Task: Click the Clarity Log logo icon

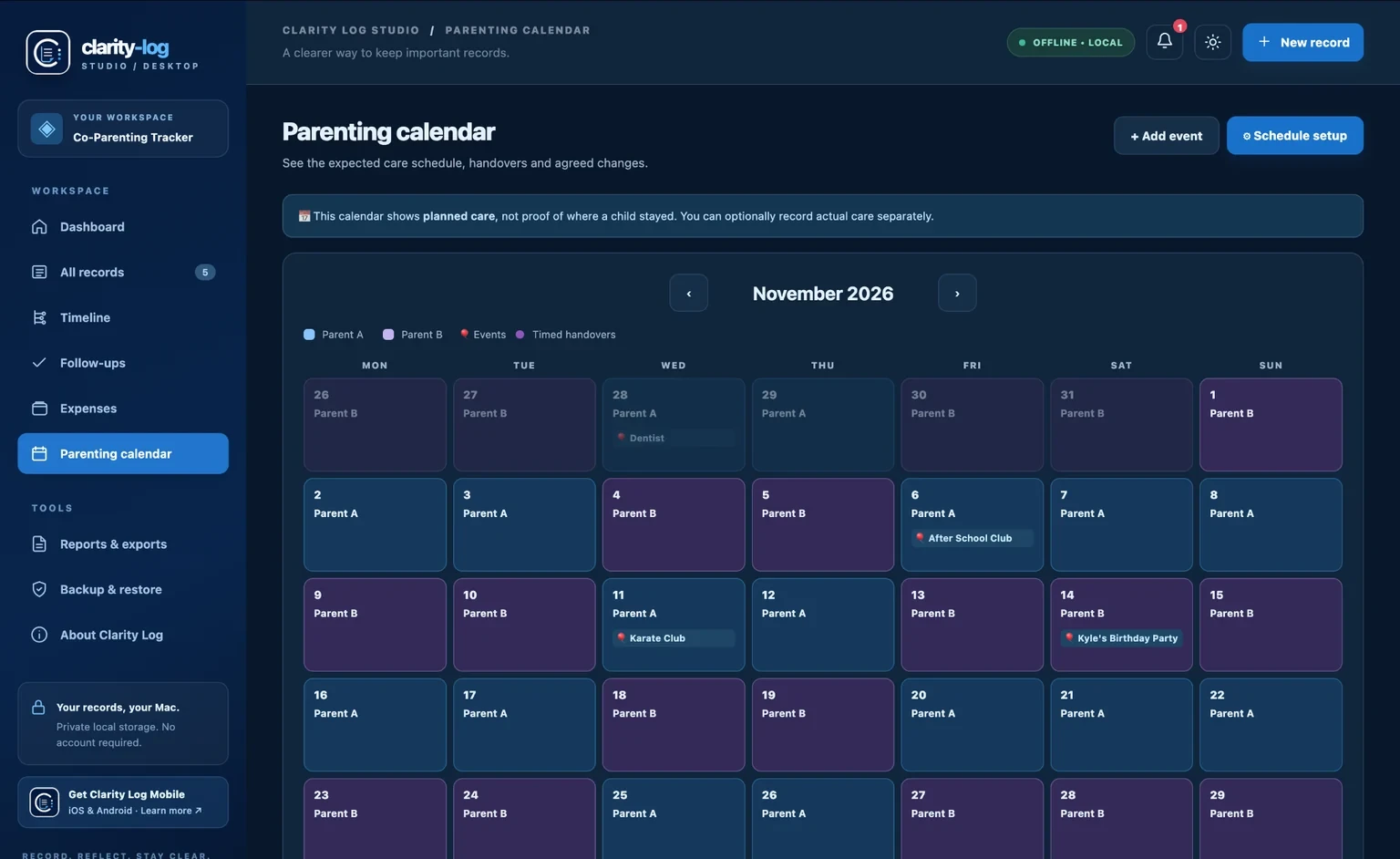Action: click(47, 53)
